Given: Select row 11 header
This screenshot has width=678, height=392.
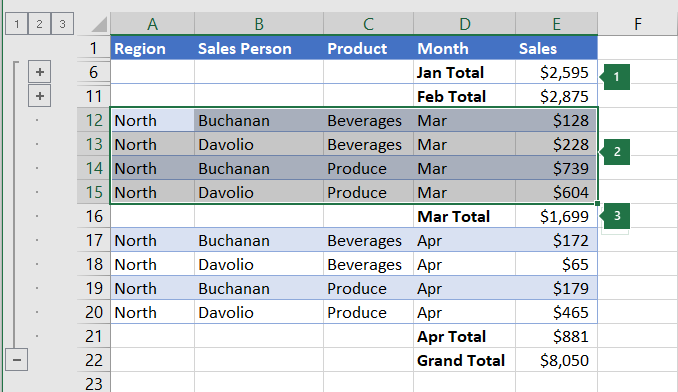Looking at the screenshot, I should pos(93,96).
